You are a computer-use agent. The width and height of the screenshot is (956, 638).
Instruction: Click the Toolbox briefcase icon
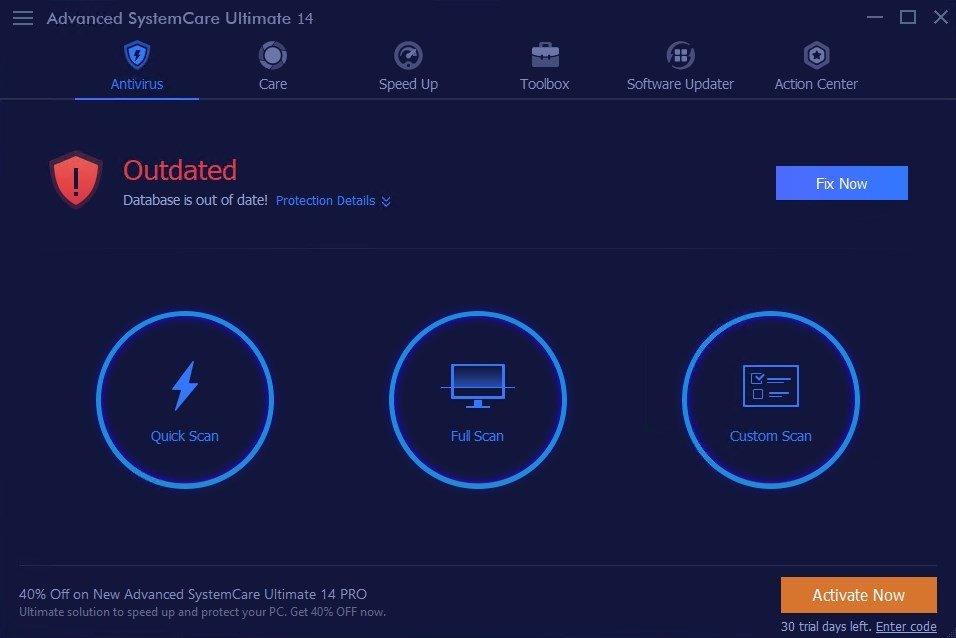[544, 56]
